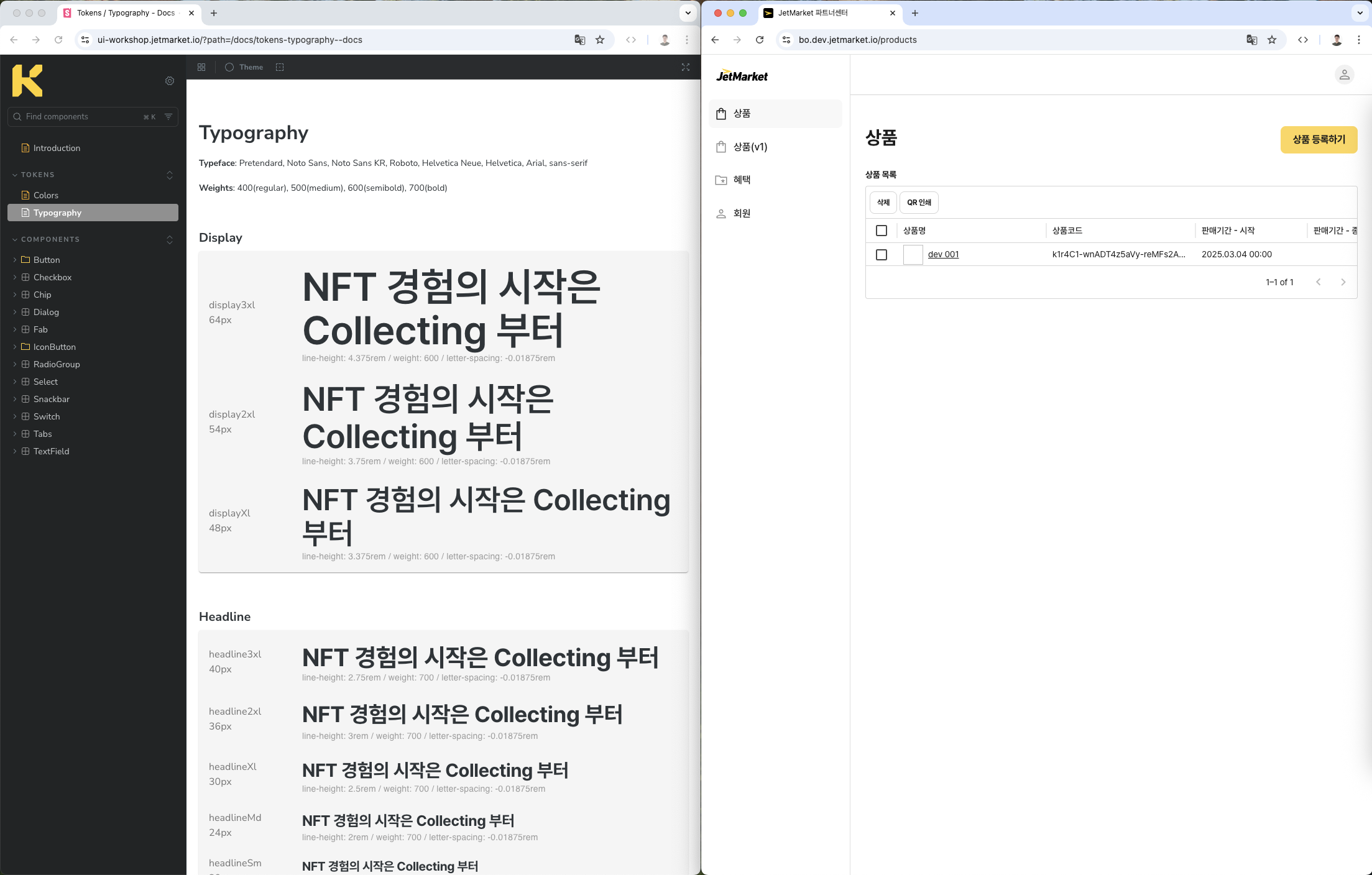
Task: Open Chrome menu in Storybook window
Action: tap(687, 40)
